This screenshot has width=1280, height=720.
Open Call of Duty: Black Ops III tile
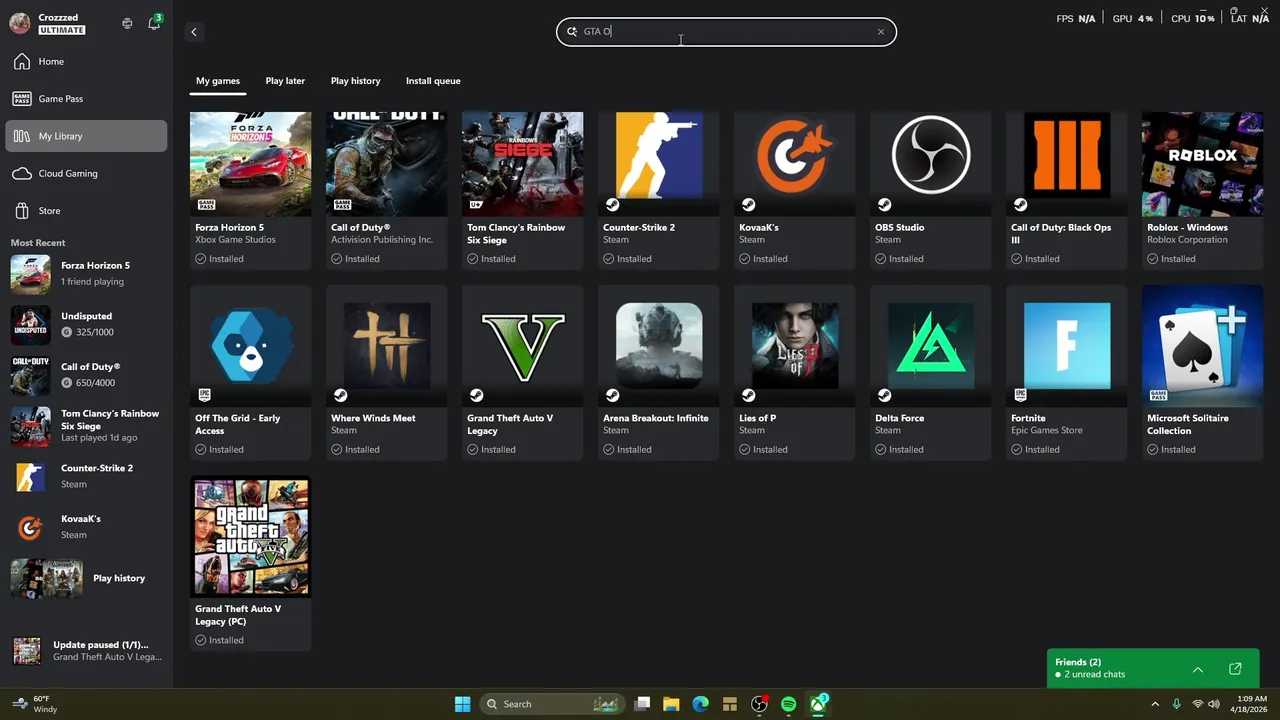pyautogui.click(x=1066, y=190)
